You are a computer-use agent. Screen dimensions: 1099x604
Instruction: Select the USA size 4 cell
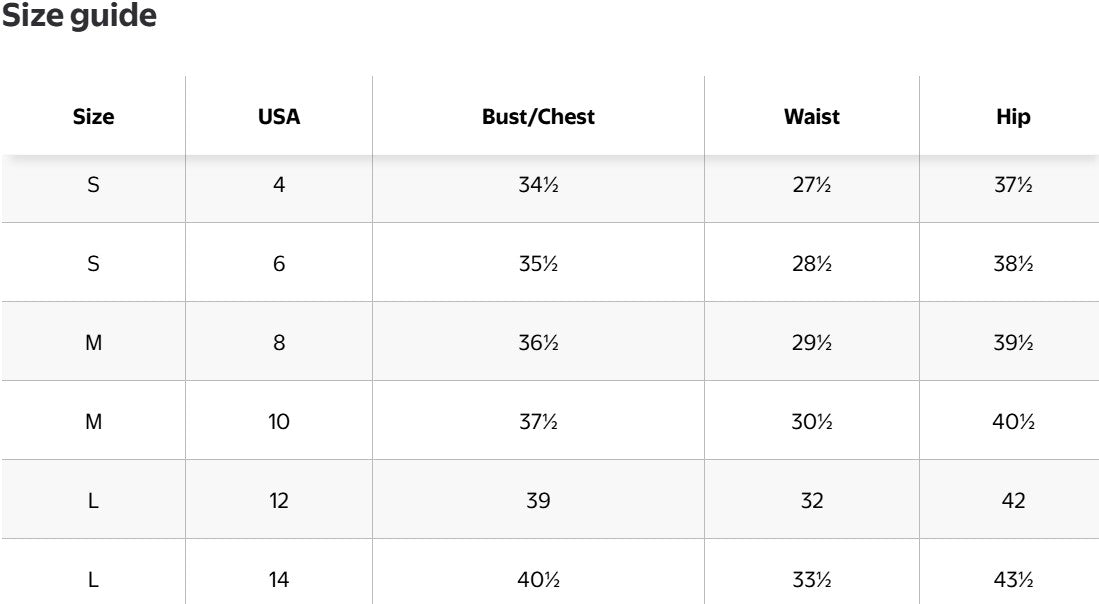[x=279, y=185]
